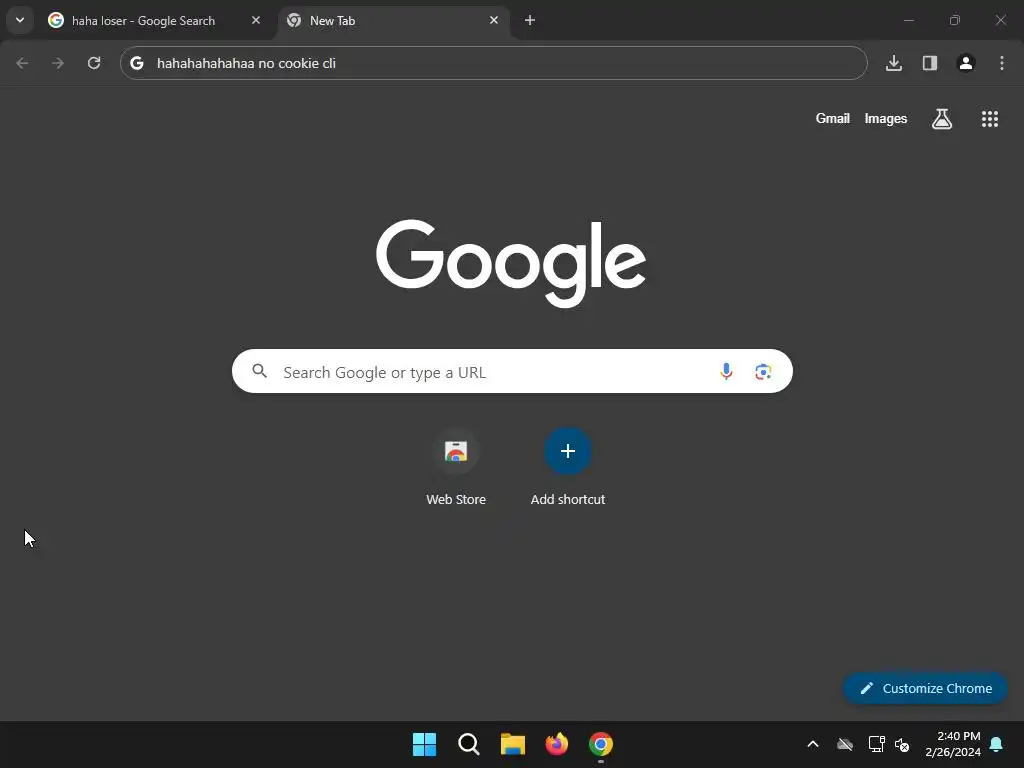The width and height of the screenshot is (1024, 768).
Task: Open network status tray icon
Action: [x=876, y=744]
